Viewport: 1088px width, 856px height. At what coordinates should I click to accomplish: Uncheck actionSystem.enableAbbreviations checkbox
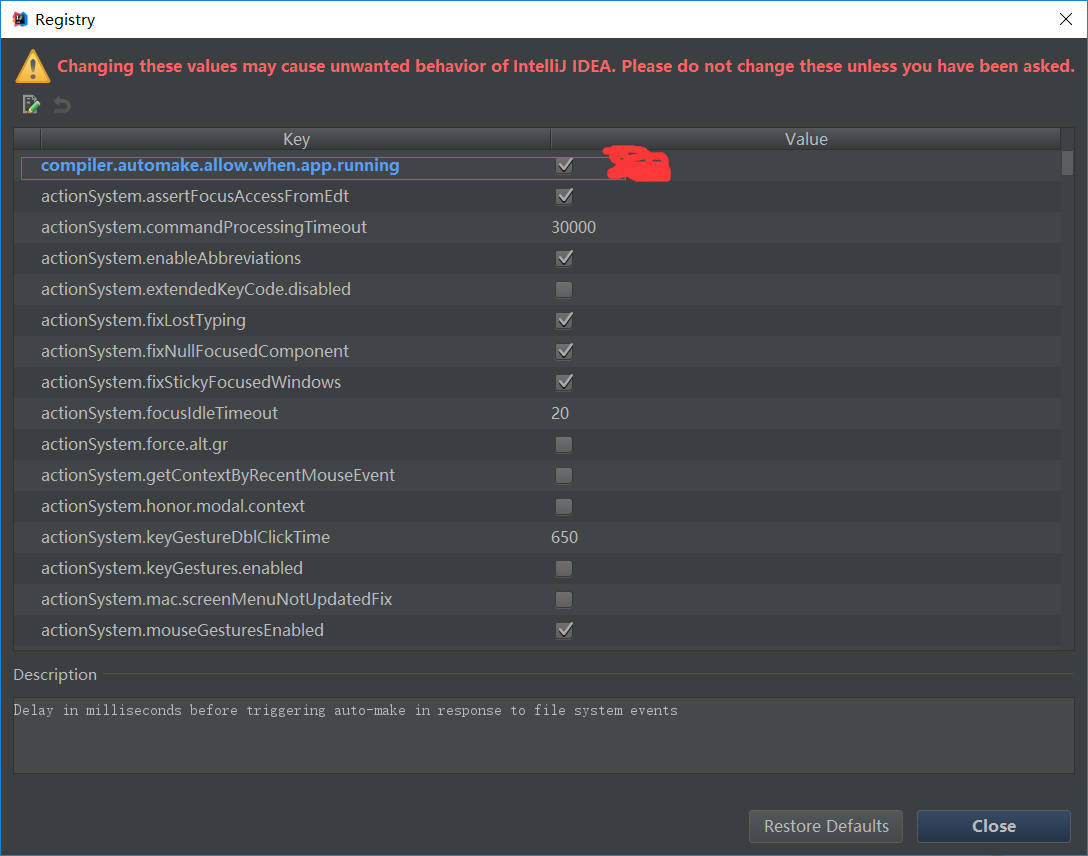(x=564, y=258)
